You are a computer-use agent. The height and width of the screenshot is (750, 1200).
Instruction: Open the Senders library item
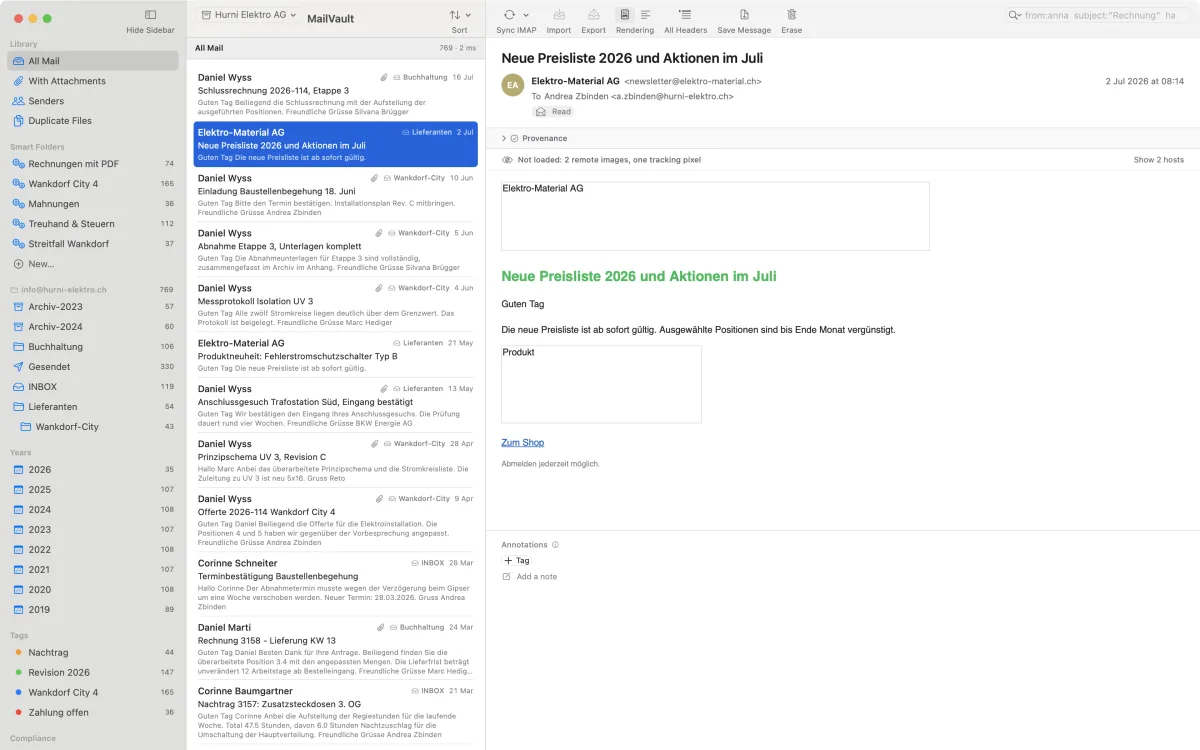93,101
